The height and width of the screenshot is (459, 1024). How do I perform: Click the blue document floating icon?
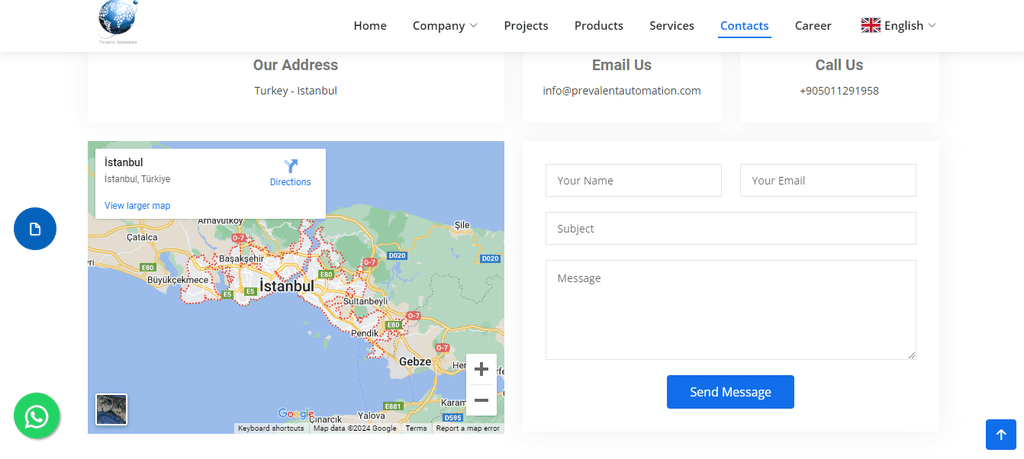(35, 229)
